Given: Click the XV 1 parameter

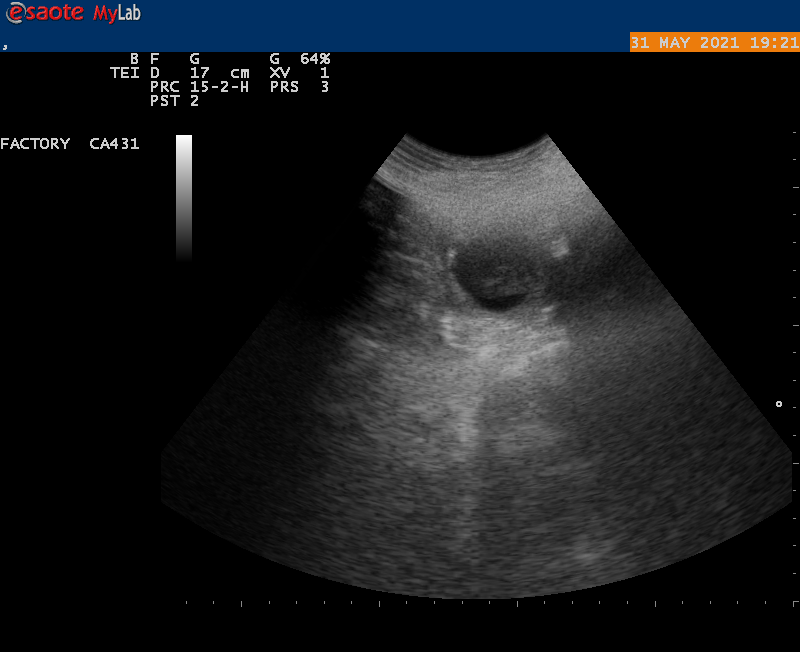Looking at the screenshot, I should pyautogui.click(x=299, y=73).
